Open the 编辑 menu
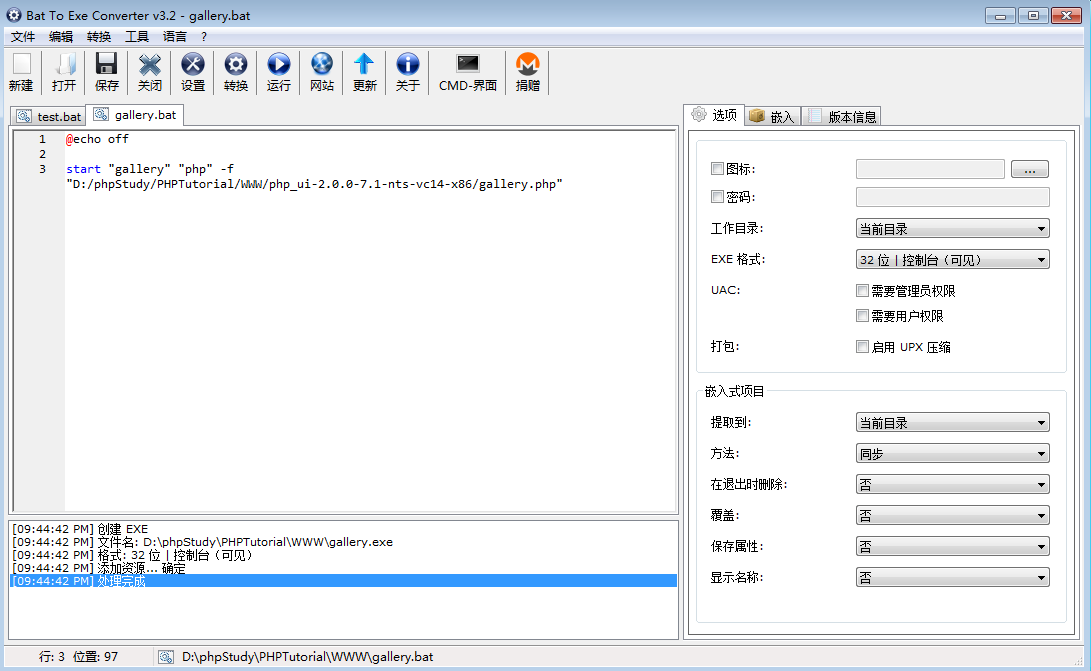1091x671 pixels. tap(61, 37)
